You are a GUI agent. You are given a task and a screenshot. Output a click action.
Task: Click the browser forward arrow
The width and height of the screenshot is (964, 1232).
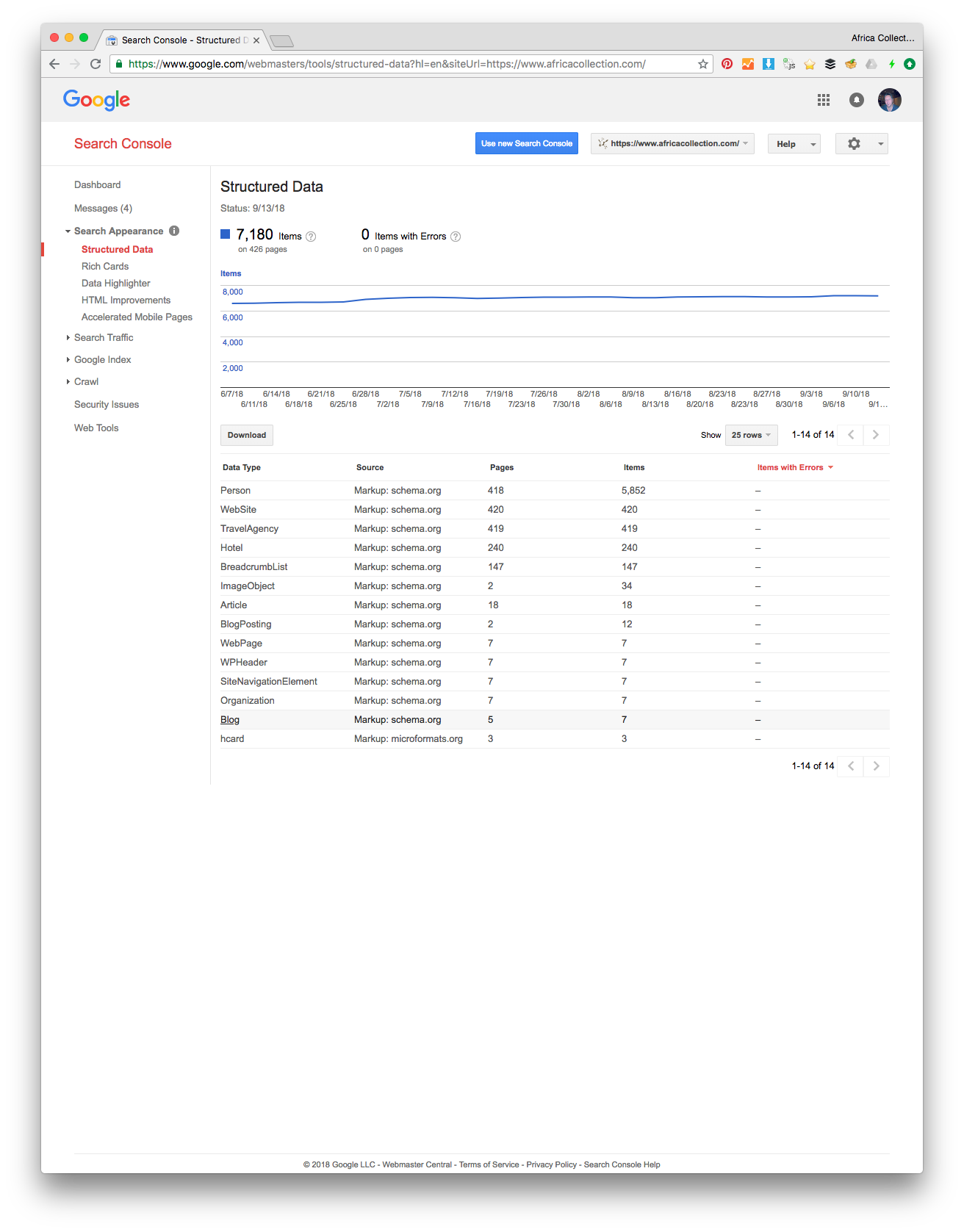pyautogui.click(x=74, y=64)
